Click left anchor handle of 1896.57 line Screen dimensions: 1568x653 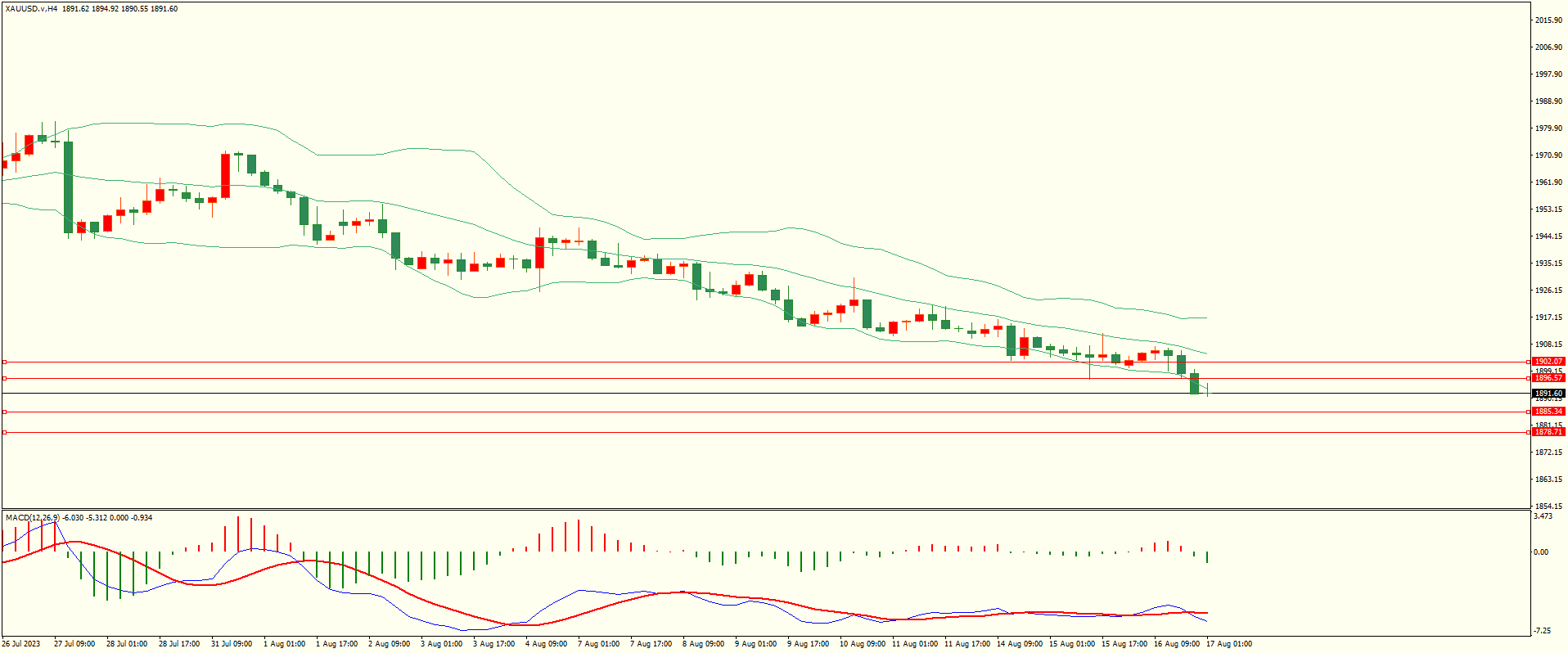point(4,378)
